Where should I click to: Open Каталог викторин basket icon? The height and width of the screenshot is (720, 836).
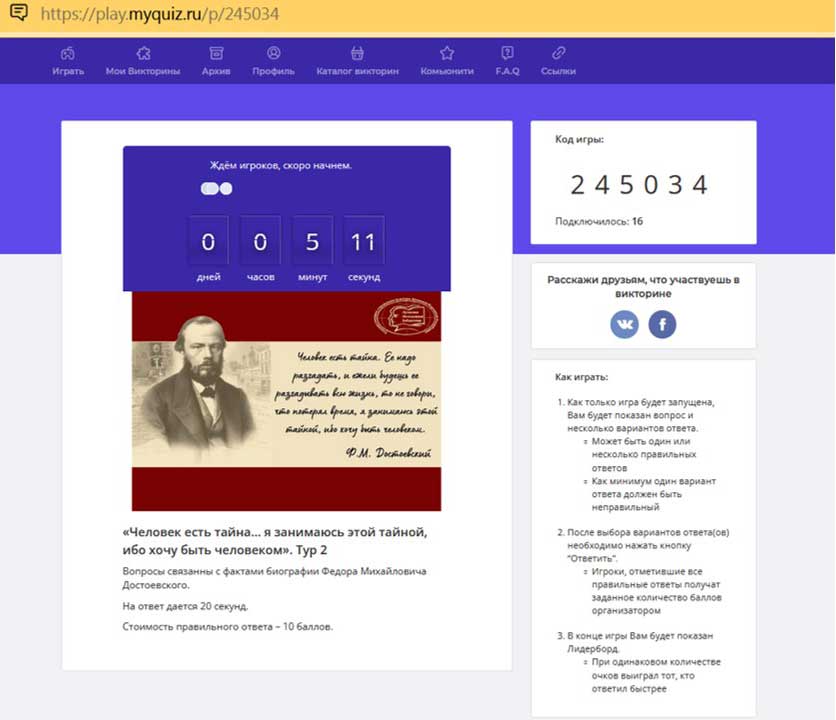(357, 54)
